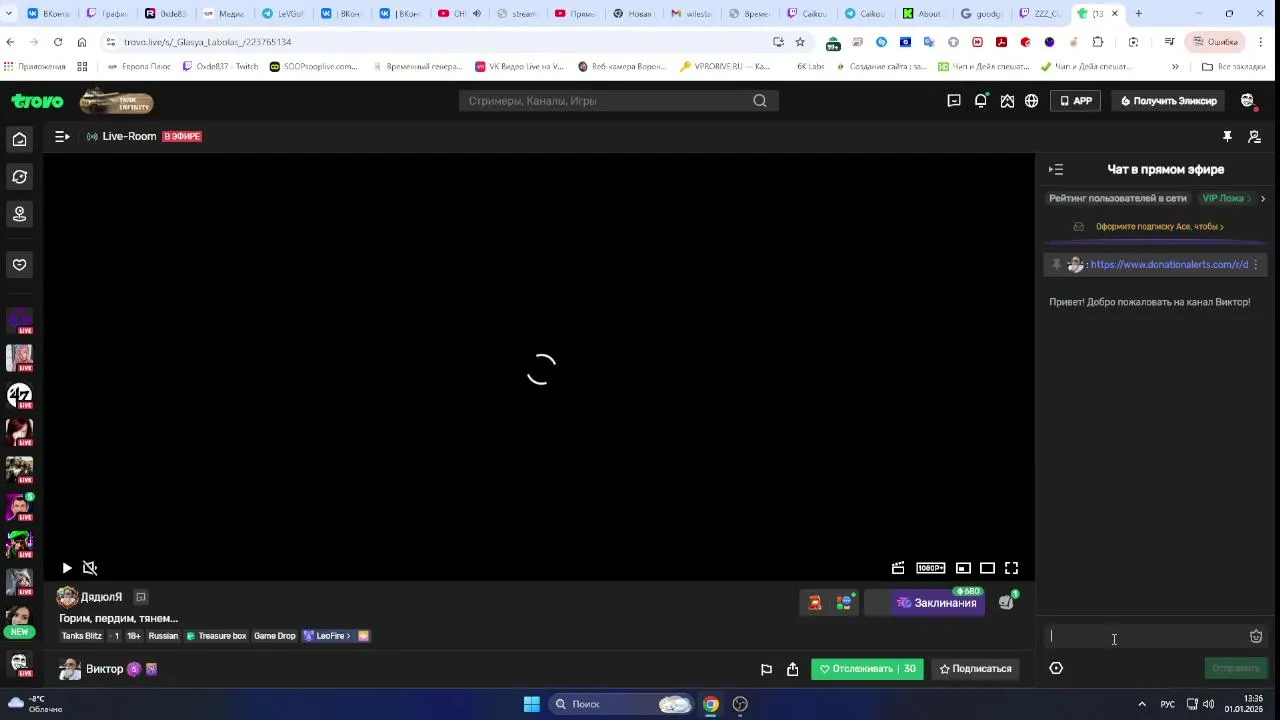Enter fullscreen mode
Image resolution: width=1280 pixels, height=720 pixels.
tap(1011, 568)
